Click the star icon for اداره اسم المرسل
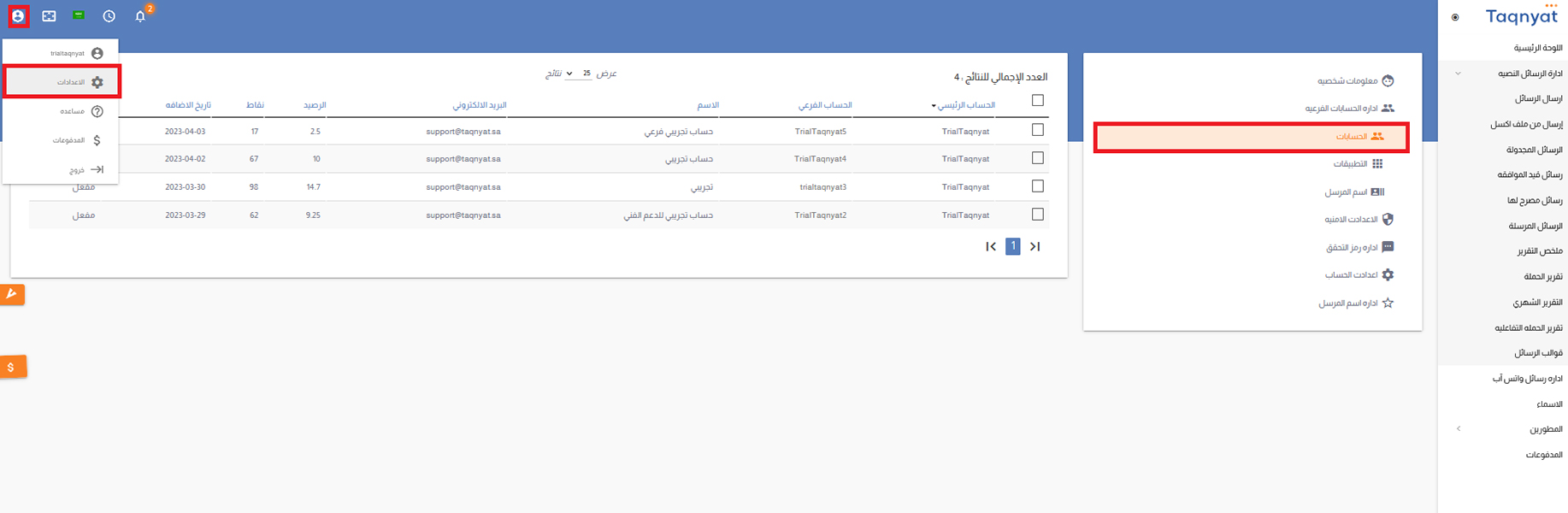This screenshot has height=513, width=1568. coord(1388,303)
